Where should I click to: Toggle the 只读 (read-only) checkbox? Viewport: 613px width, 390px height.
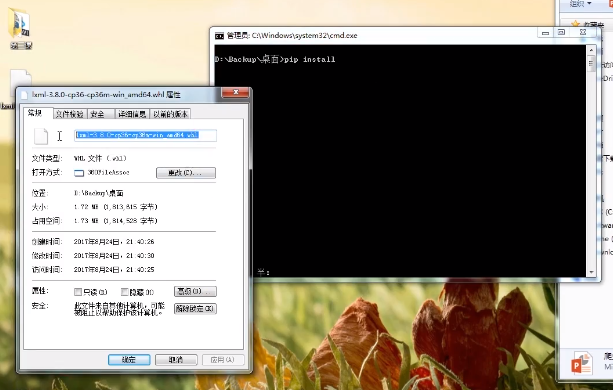click(78, 292)
